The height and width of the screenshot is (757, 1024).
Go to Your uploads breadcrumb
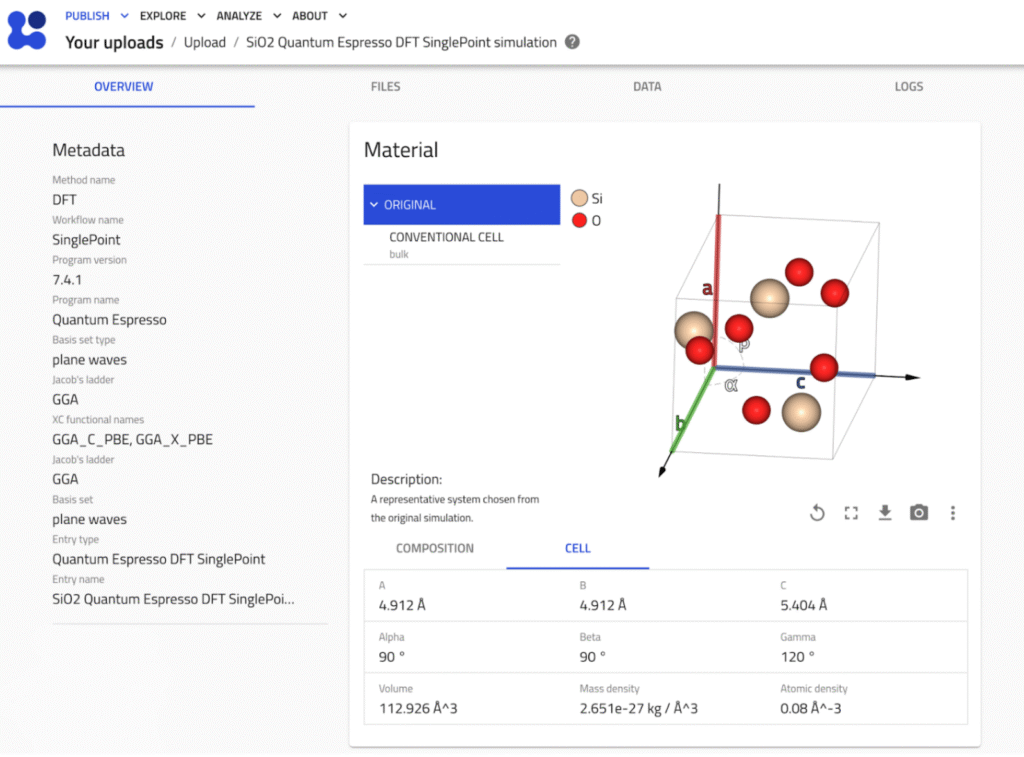coord(114,43)
